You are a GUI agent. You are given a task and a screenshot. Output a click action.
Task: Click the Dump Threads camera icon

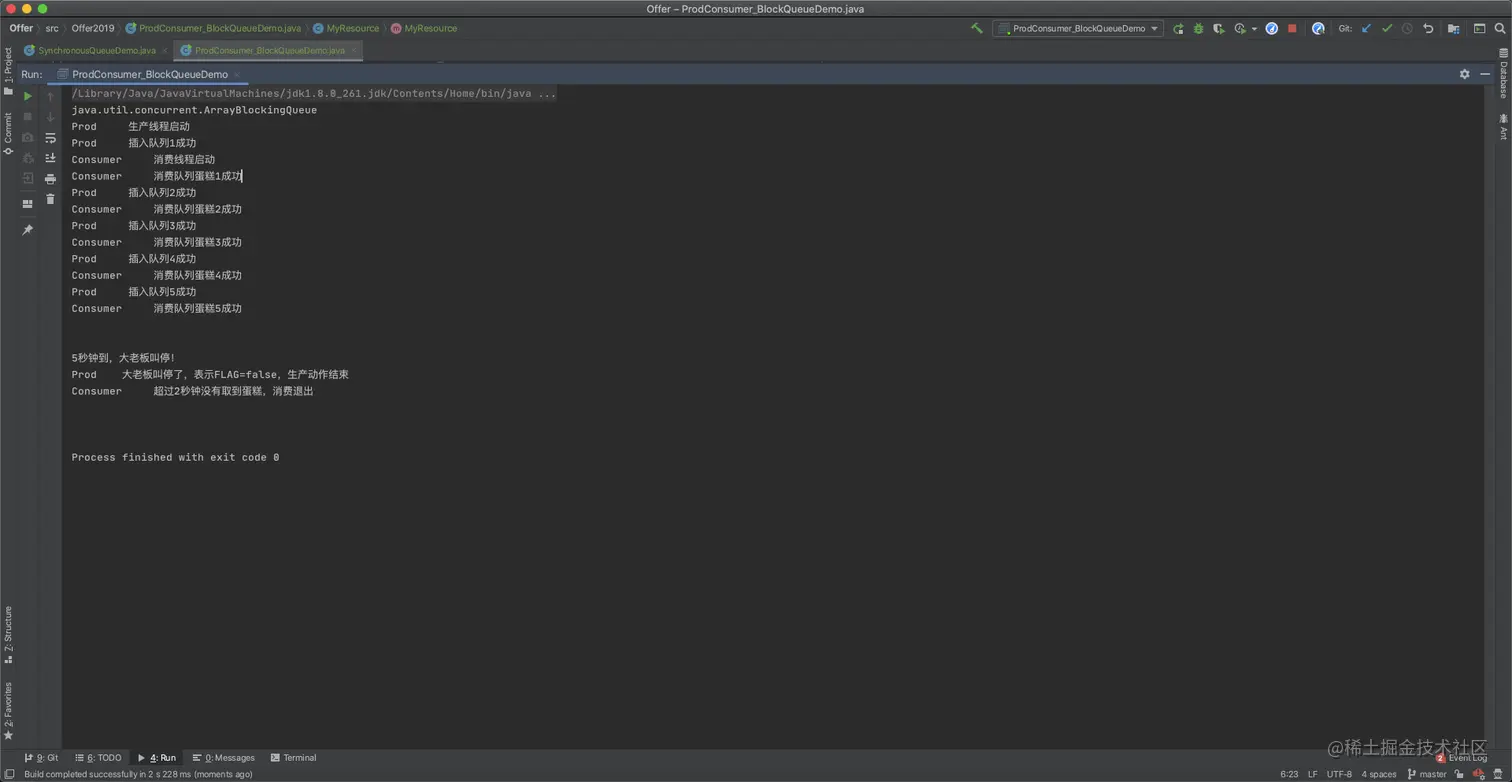[27, 137]
